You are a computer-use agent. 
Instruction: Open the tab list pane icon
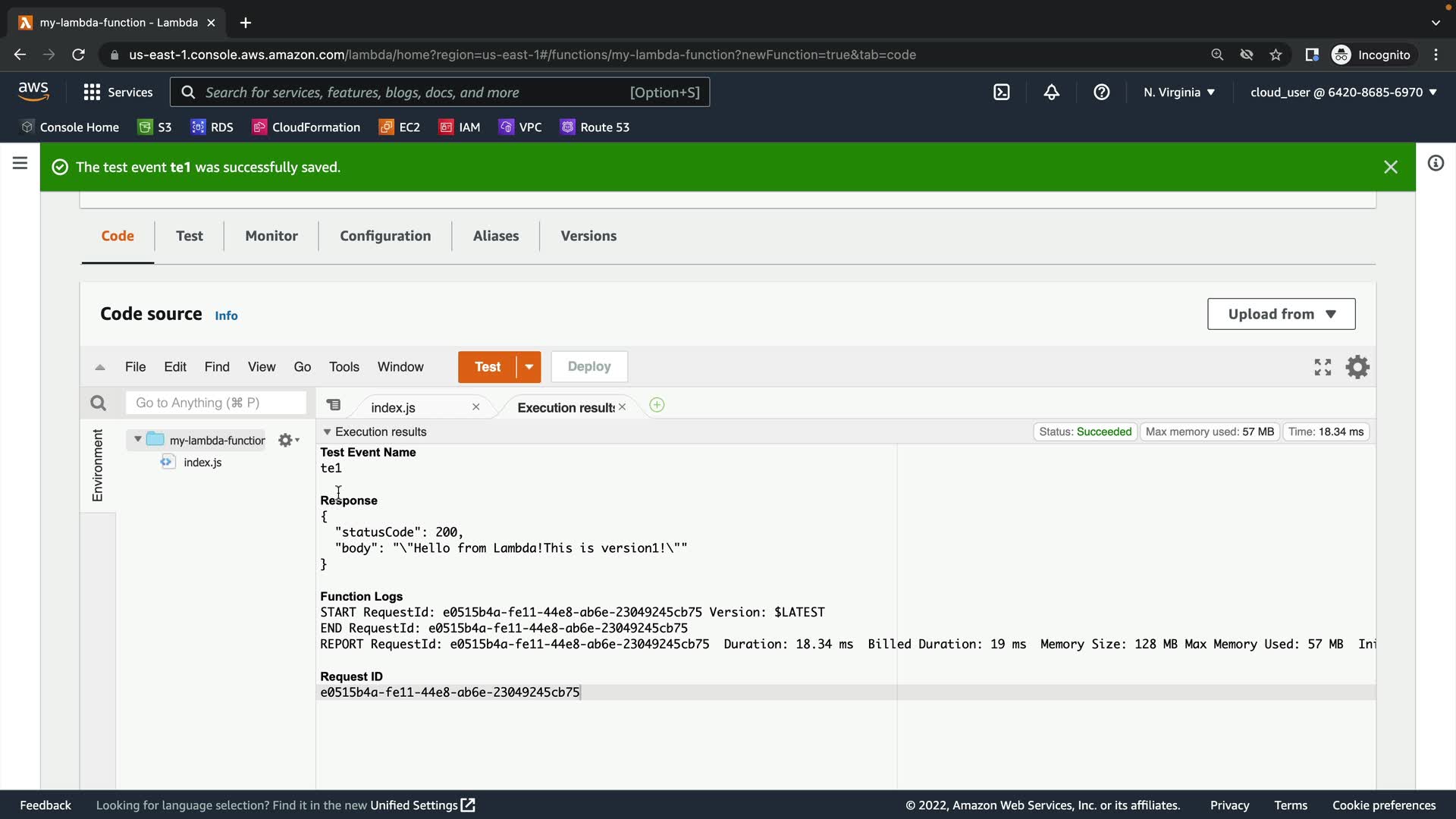click(334, 405)
